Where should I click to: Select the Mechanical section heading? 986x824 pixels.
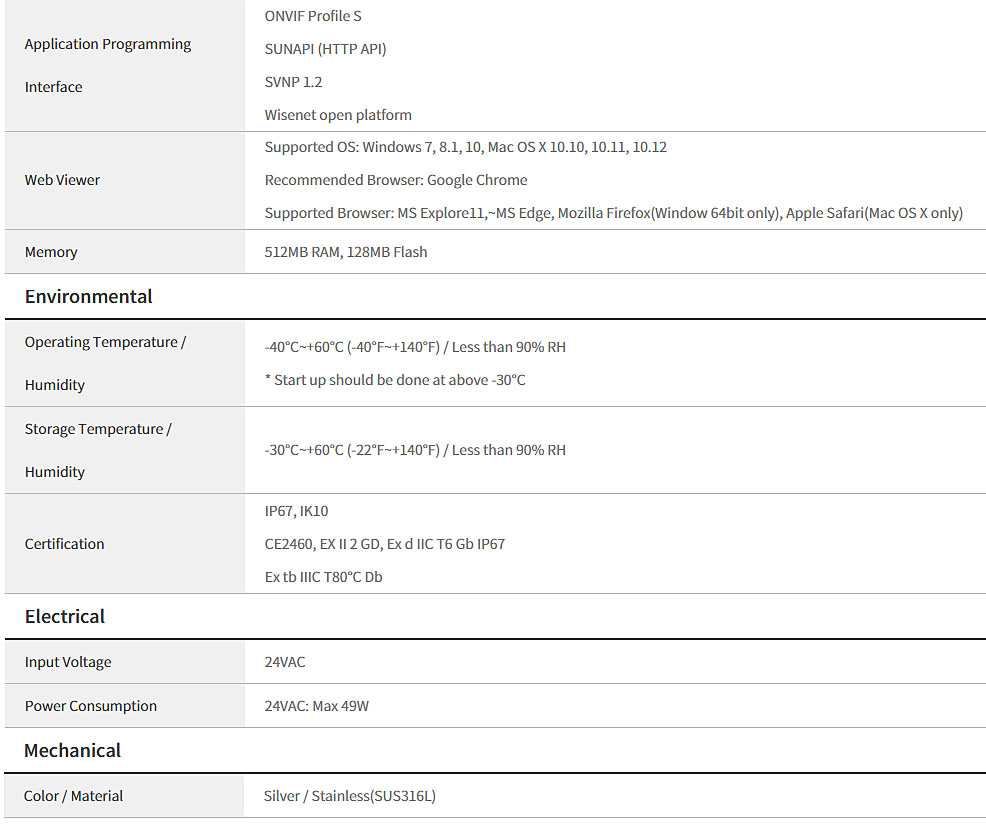click(72, 750)
